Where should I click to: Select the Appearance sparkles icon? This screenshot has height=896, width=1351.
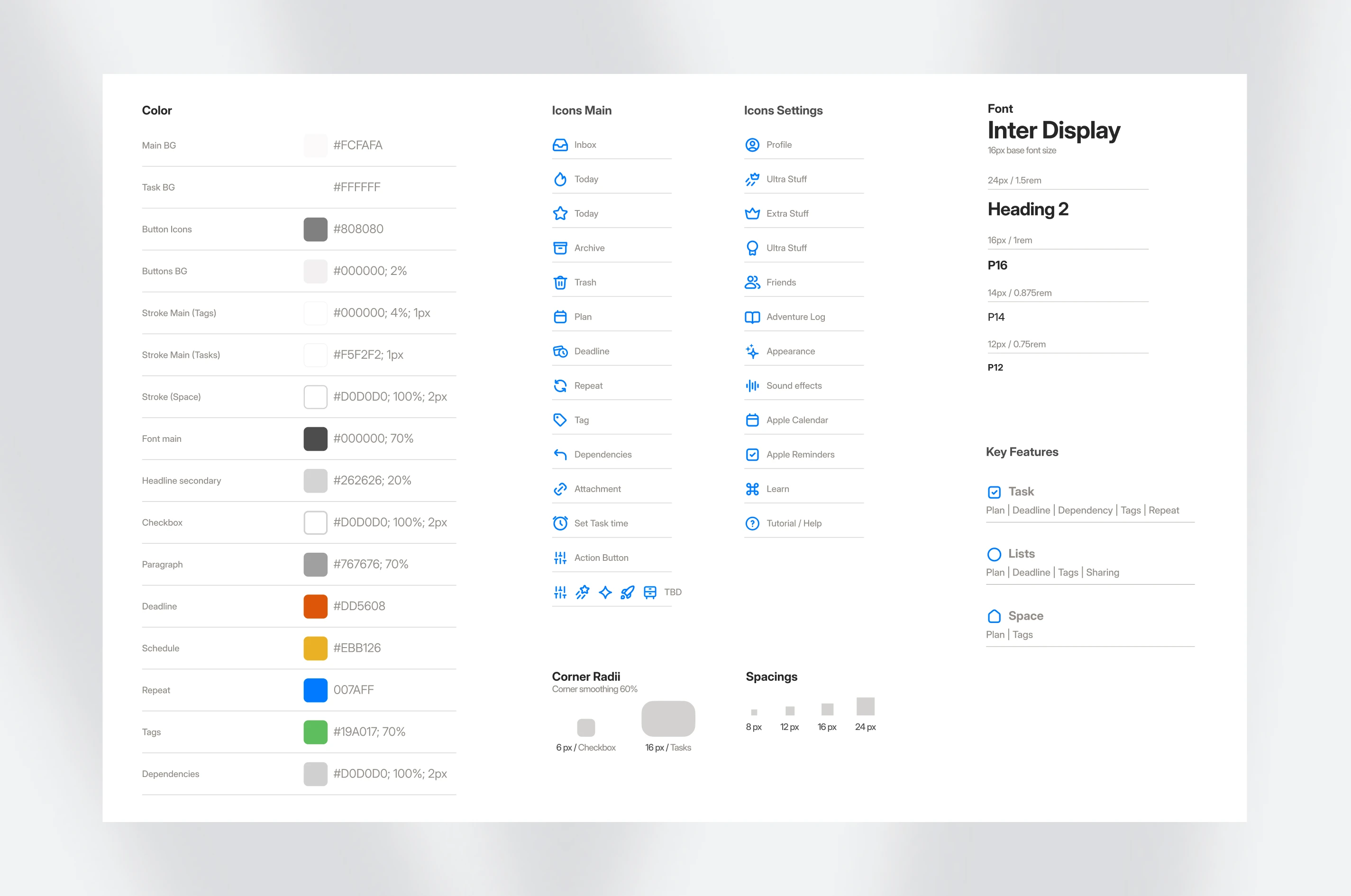point(752,351)
